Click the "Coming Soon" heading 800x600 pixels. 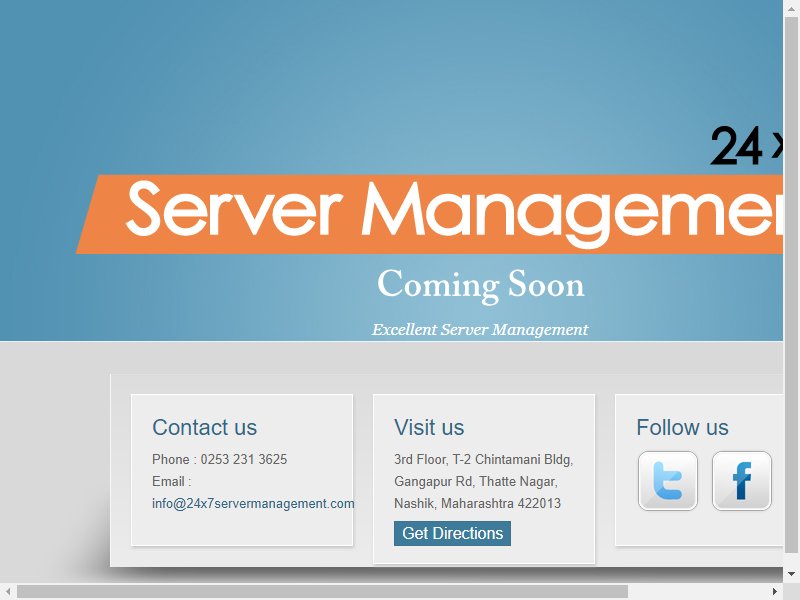coord(481,286)
